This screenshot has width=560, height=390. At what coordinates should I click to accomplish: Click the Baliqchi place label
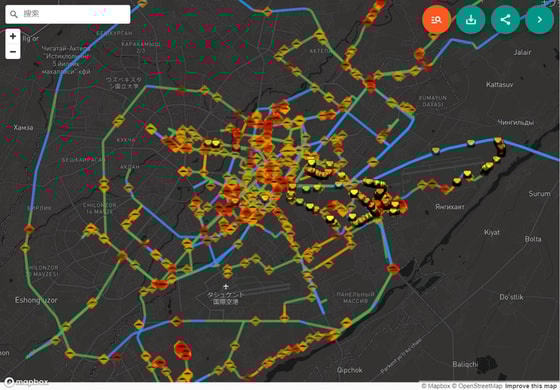point(465,364)
